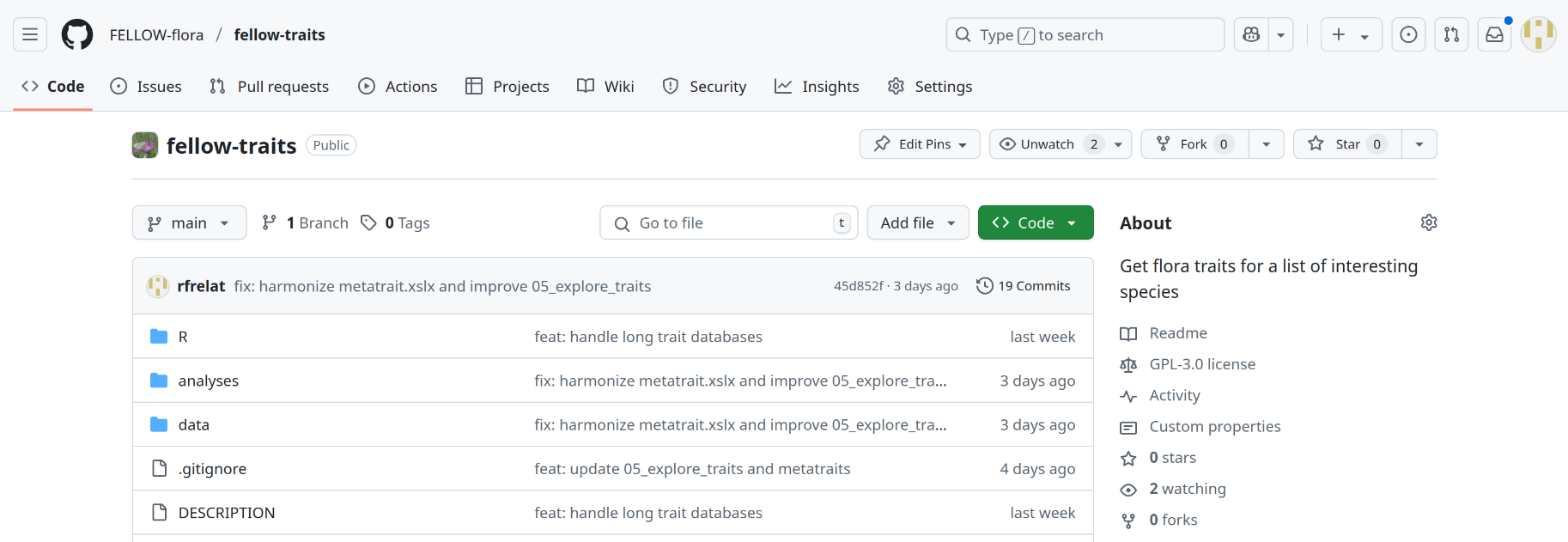The height and width of the screenshot is (542, 1568).
Task: Switch to the Actions tab
Action: click(398, 87)
